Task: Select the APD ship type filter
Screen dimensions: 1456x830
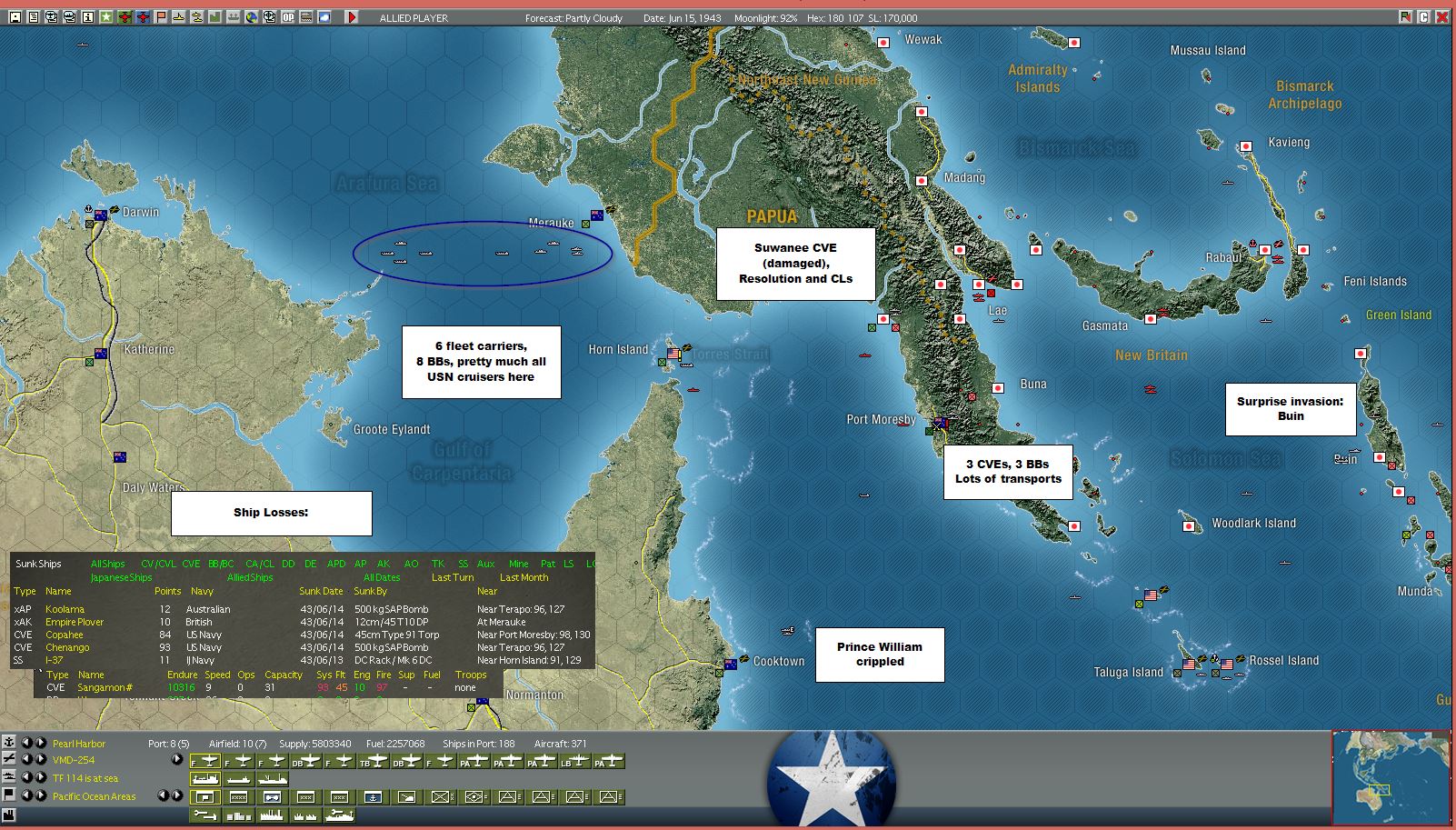Action: pyautogui.click(x=336, y=564)
